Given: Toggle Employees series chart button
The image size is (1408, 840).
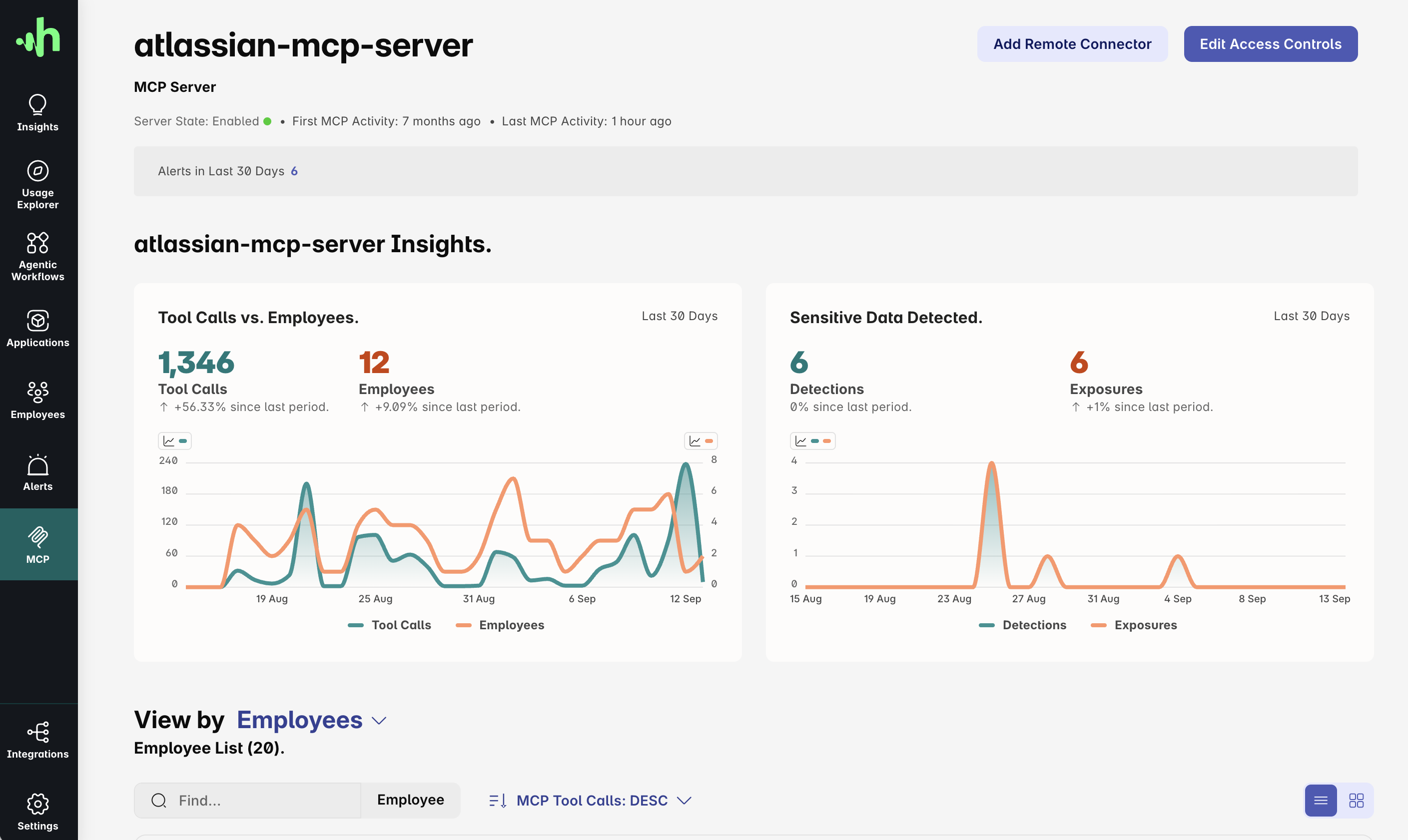Looking at the screenshot, I should [x=701, y=441].
